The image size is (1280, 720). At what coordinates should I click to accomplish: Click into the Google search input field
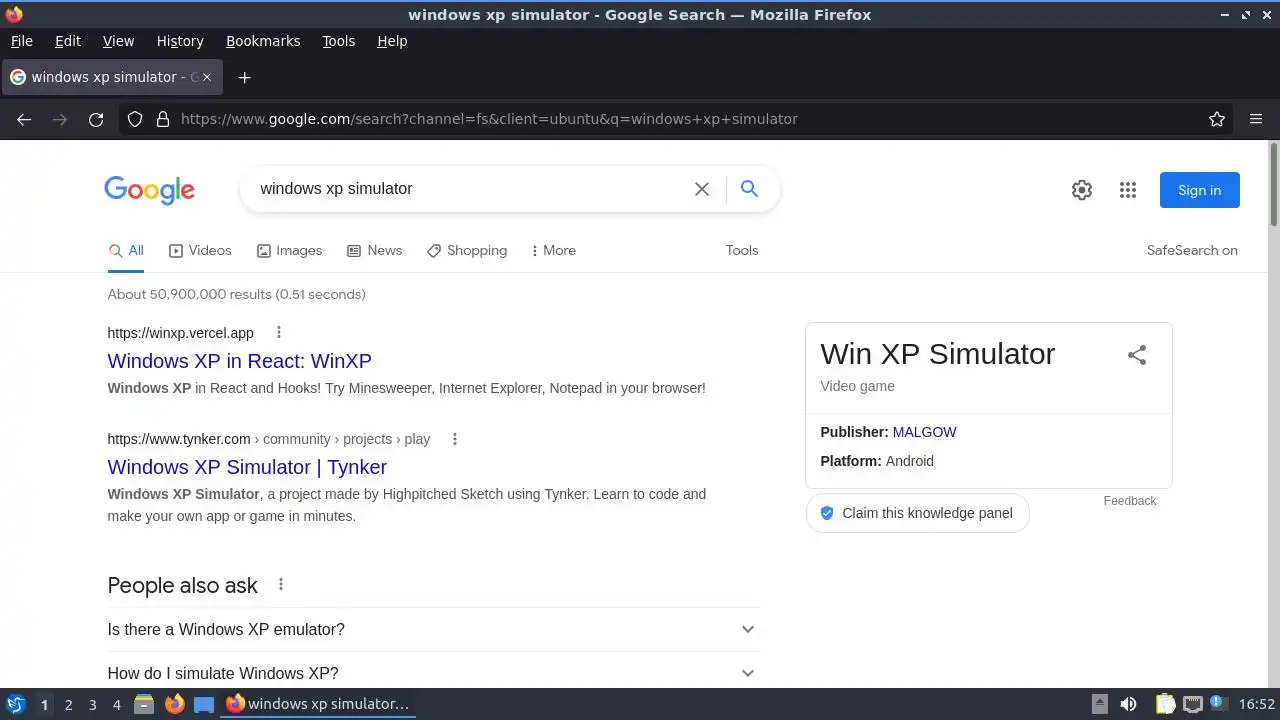coord(470,189)
